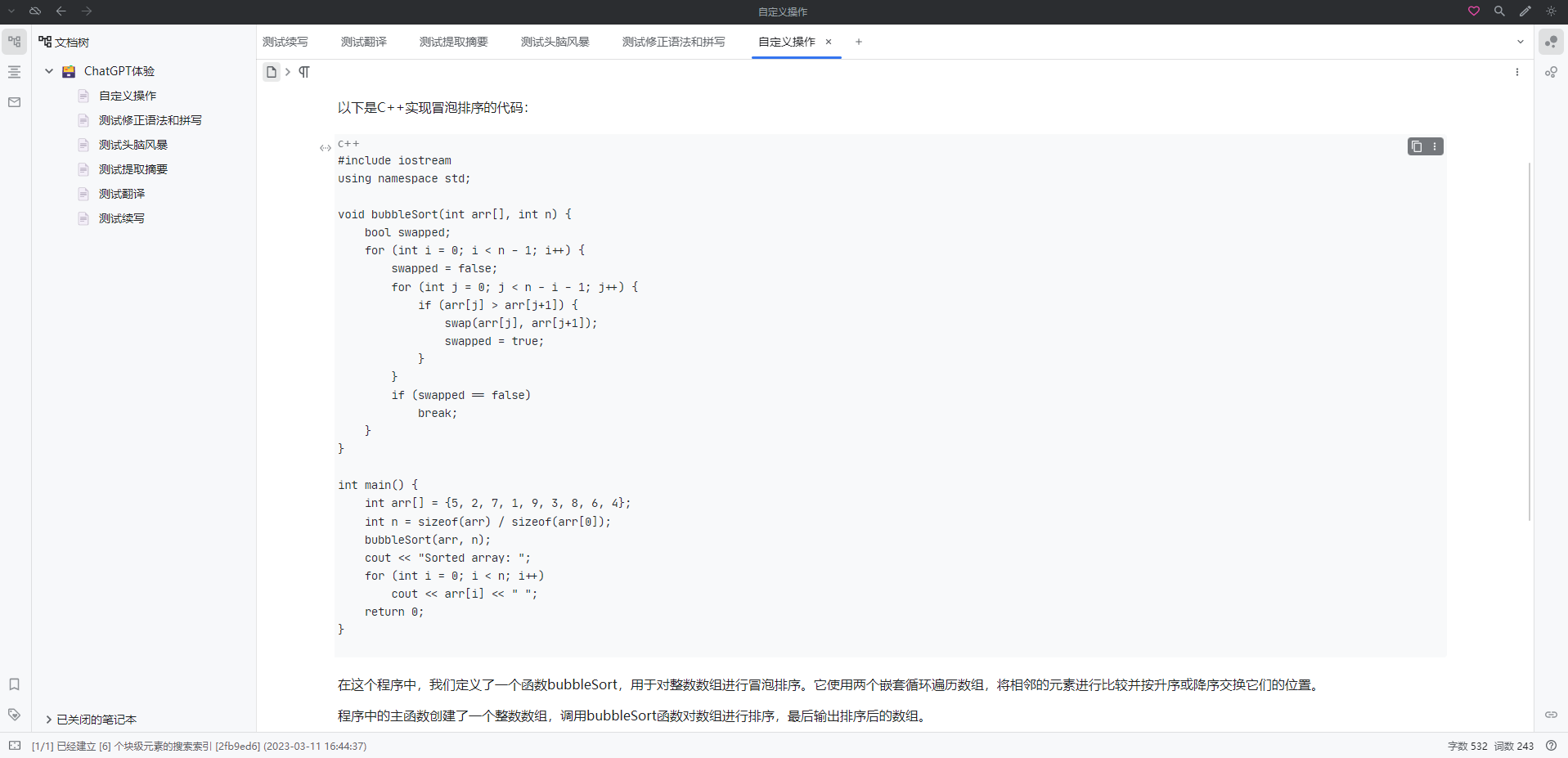
Task: Open the help icon in status bar
Action: click(x=1551, y=746)
